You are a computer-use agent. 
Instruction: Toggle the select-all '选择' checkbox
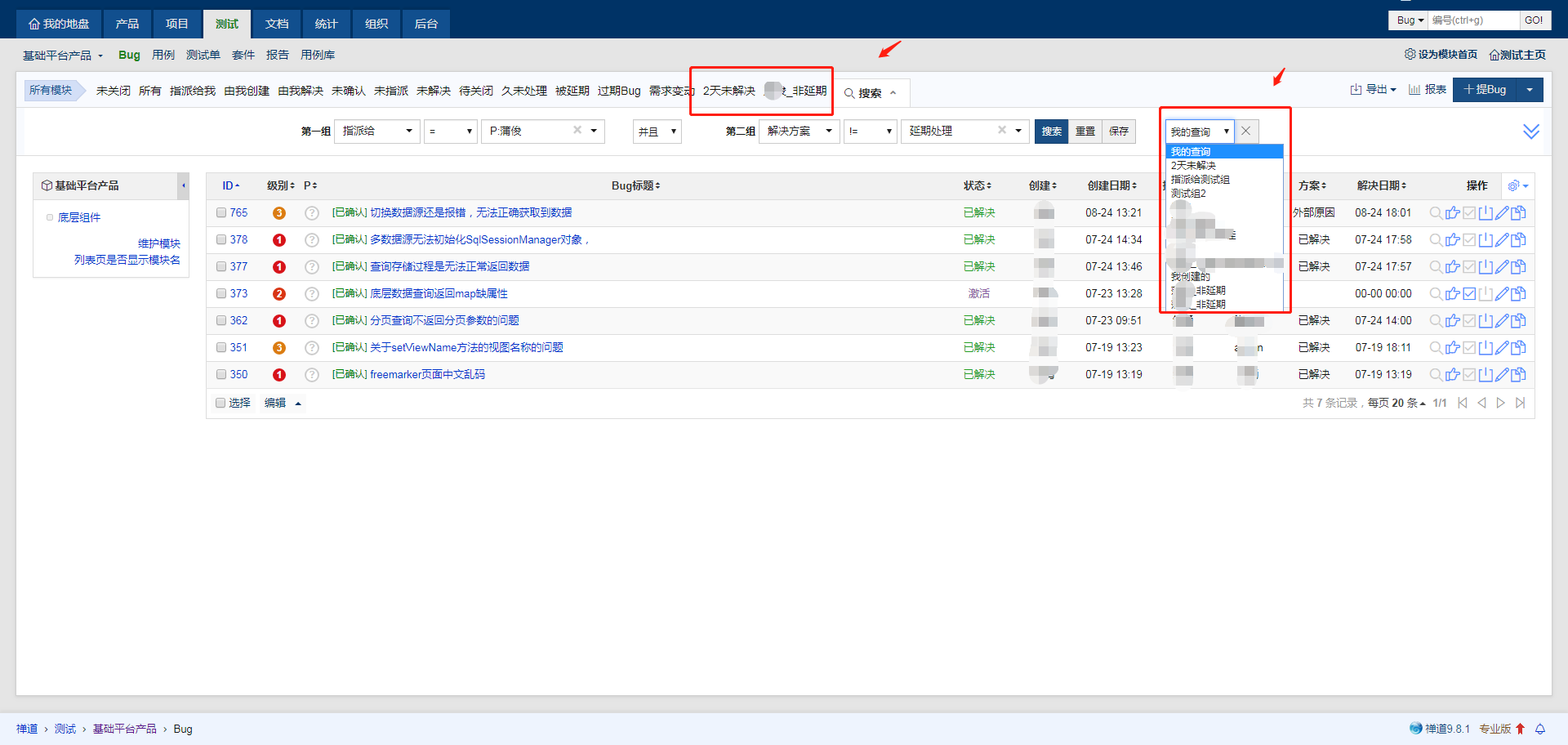(x=220, y=403)
